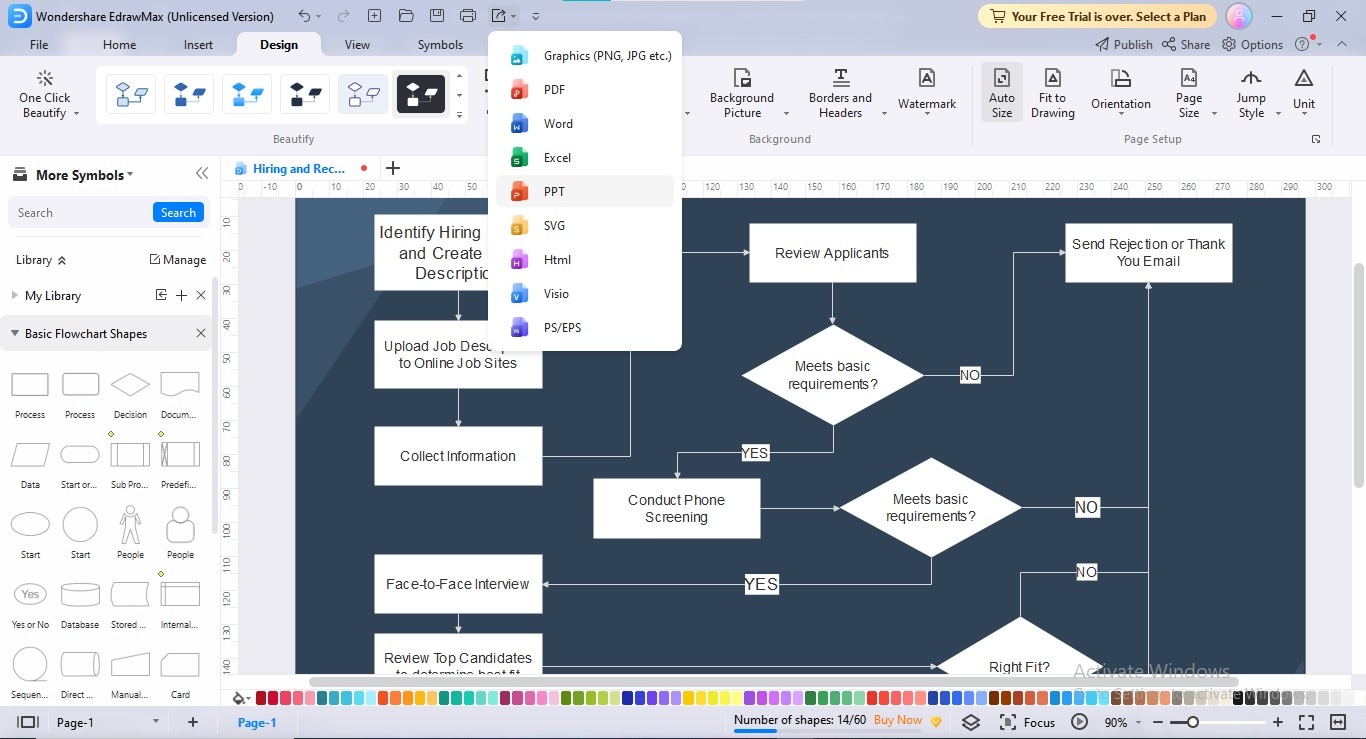
Task: Collapse Basic Flowchart Shapes section
Action: tap(15, 334)
